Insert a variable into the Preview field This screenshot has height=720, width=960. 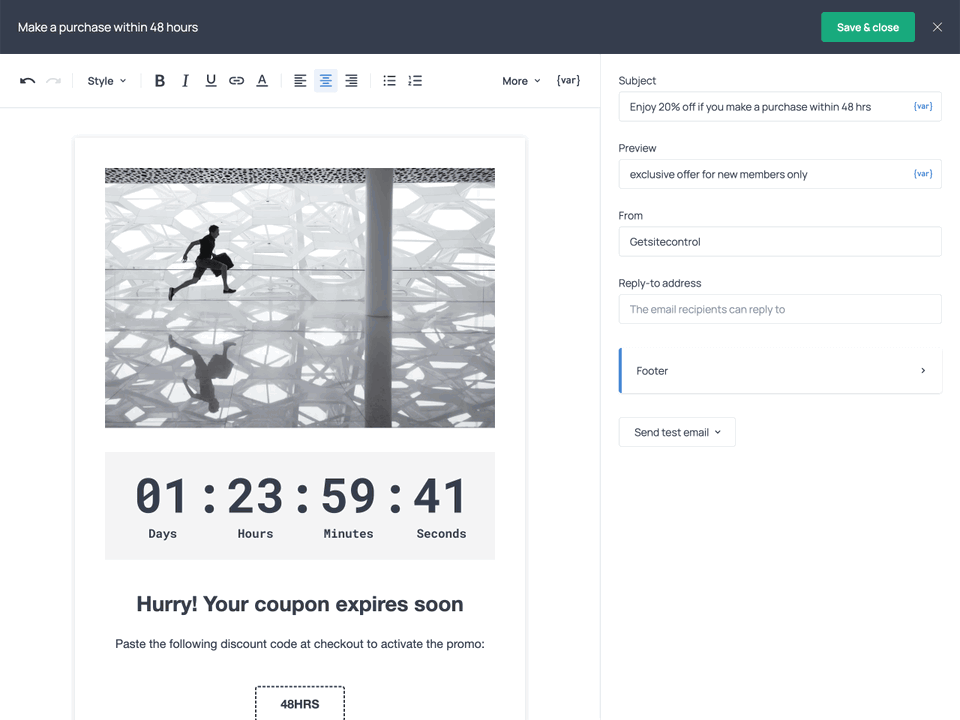point(922,173)
